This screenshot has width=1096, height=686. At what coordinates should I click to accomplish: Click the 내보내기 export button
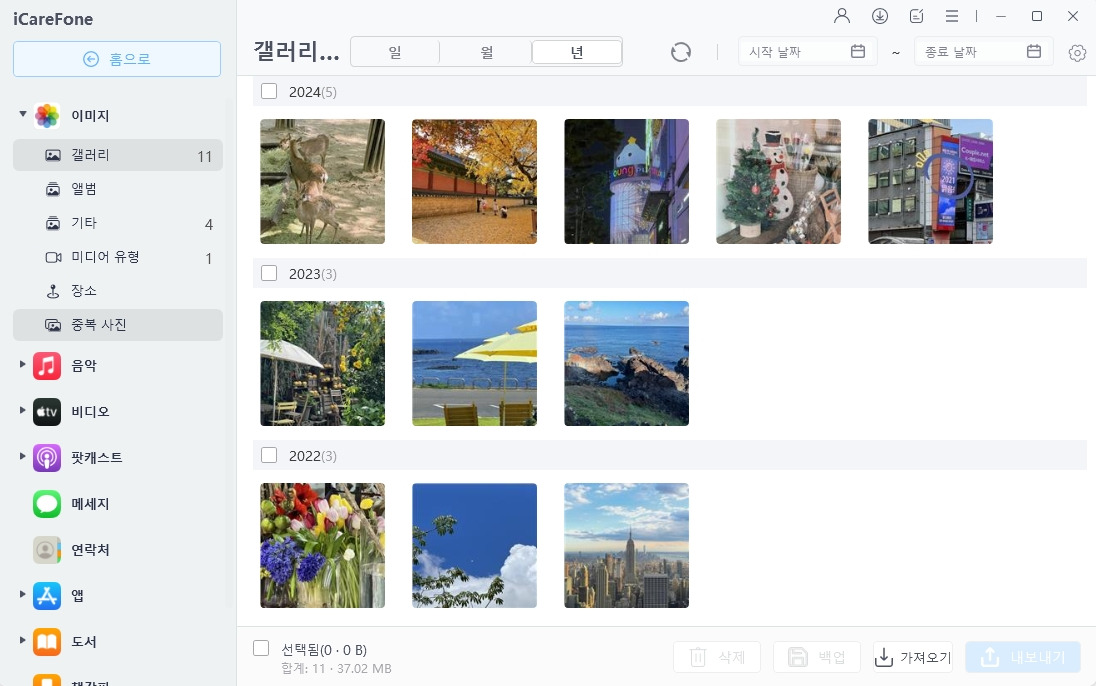click(1023, 657)
